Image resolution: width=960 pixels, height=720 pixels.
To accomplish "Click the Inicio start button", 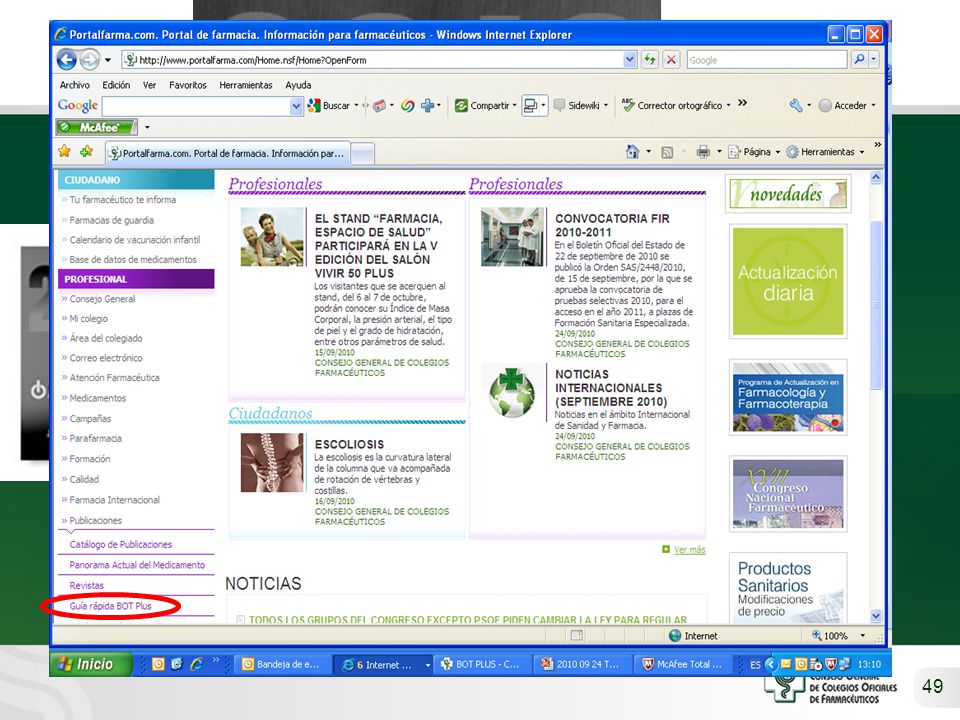I will click(x=91, y=664).
